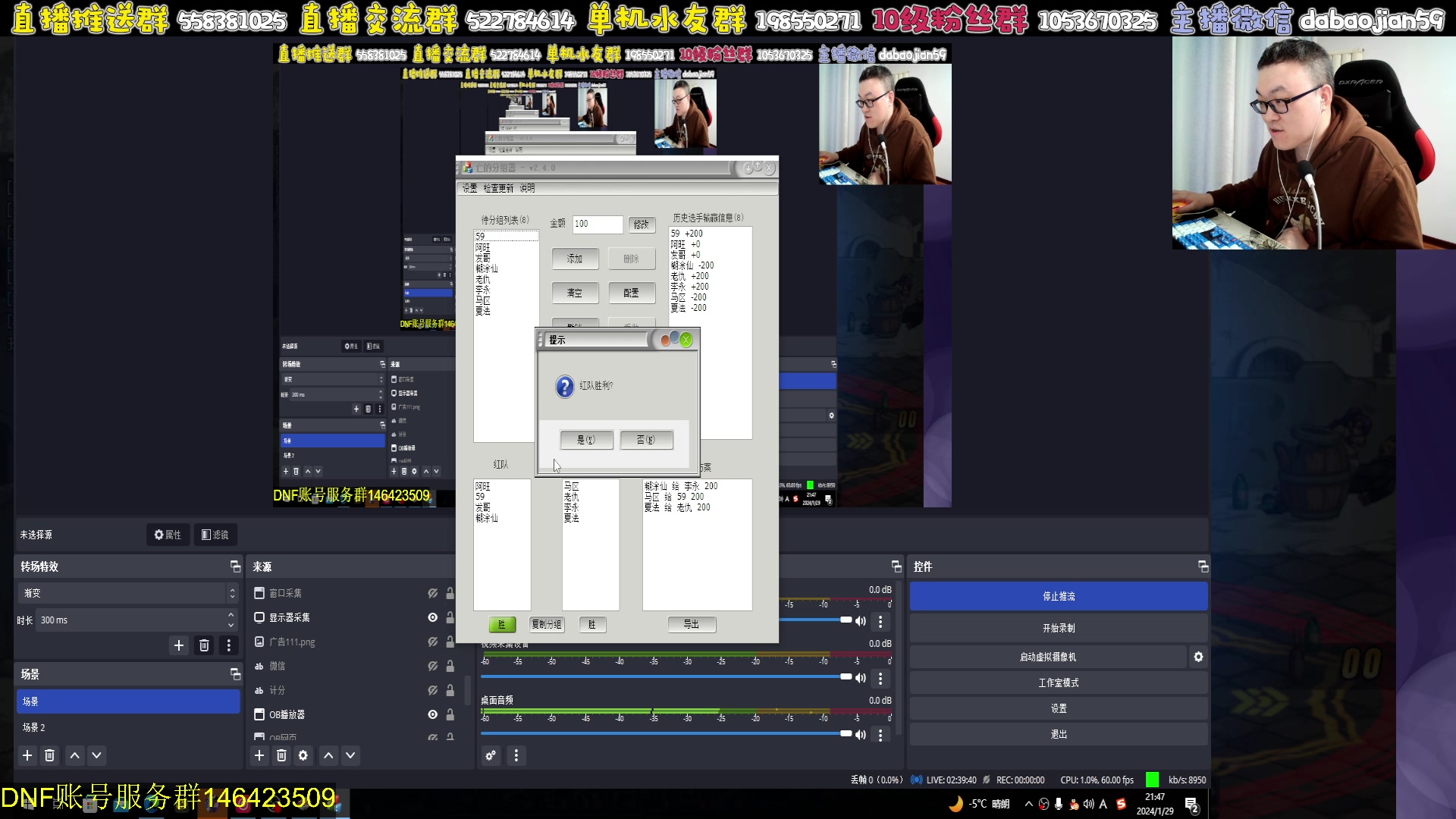
Task: Open source properties with the gear icon
Action: pyautogui.click(x=303, y=755)
